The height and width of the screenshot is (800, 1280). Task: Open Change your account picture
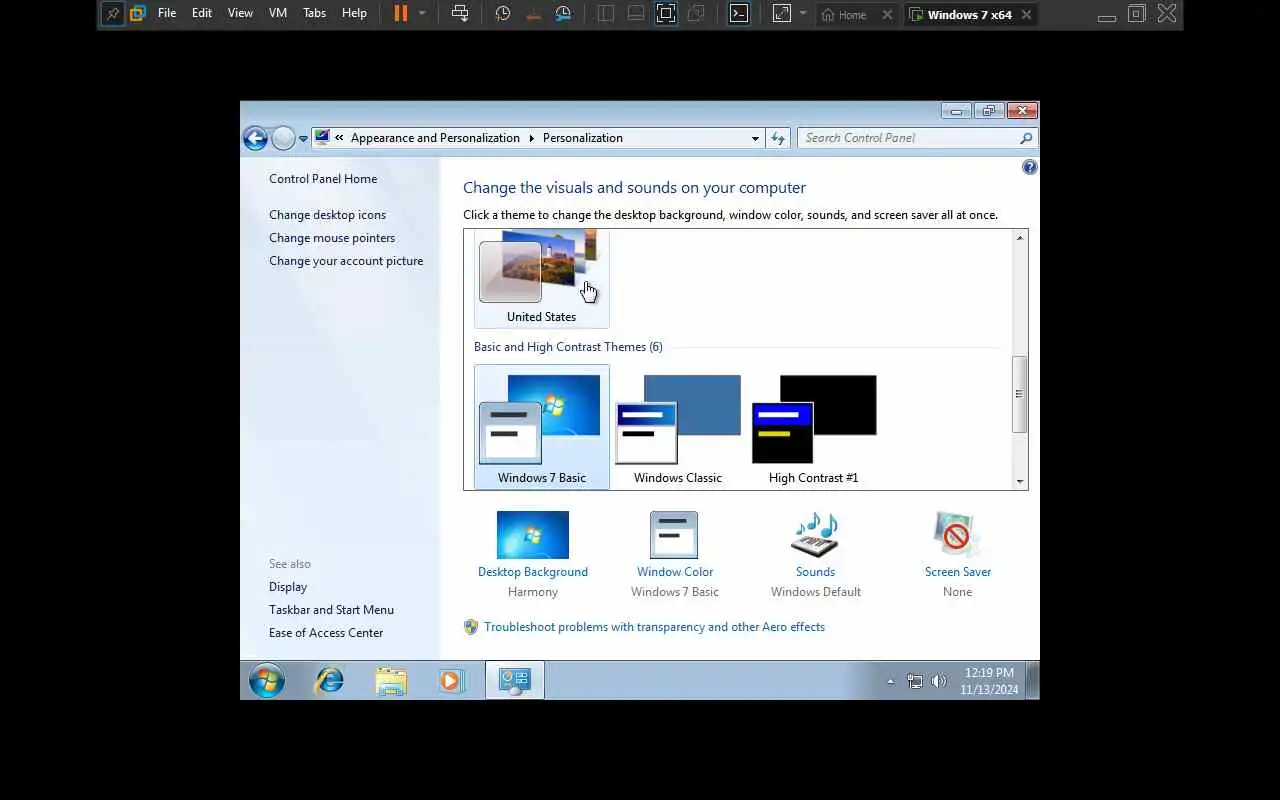(x=346, y=261)
